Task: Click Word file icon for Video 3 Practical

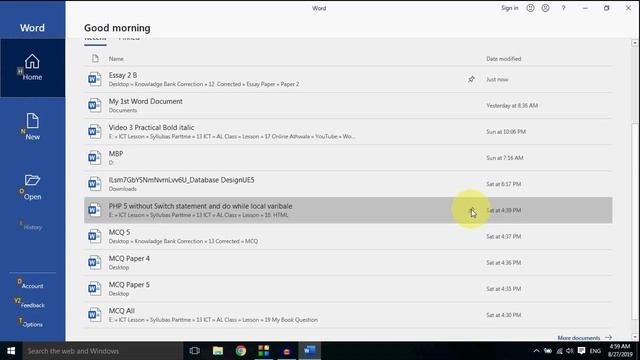Action: click(x=95, y=131)
